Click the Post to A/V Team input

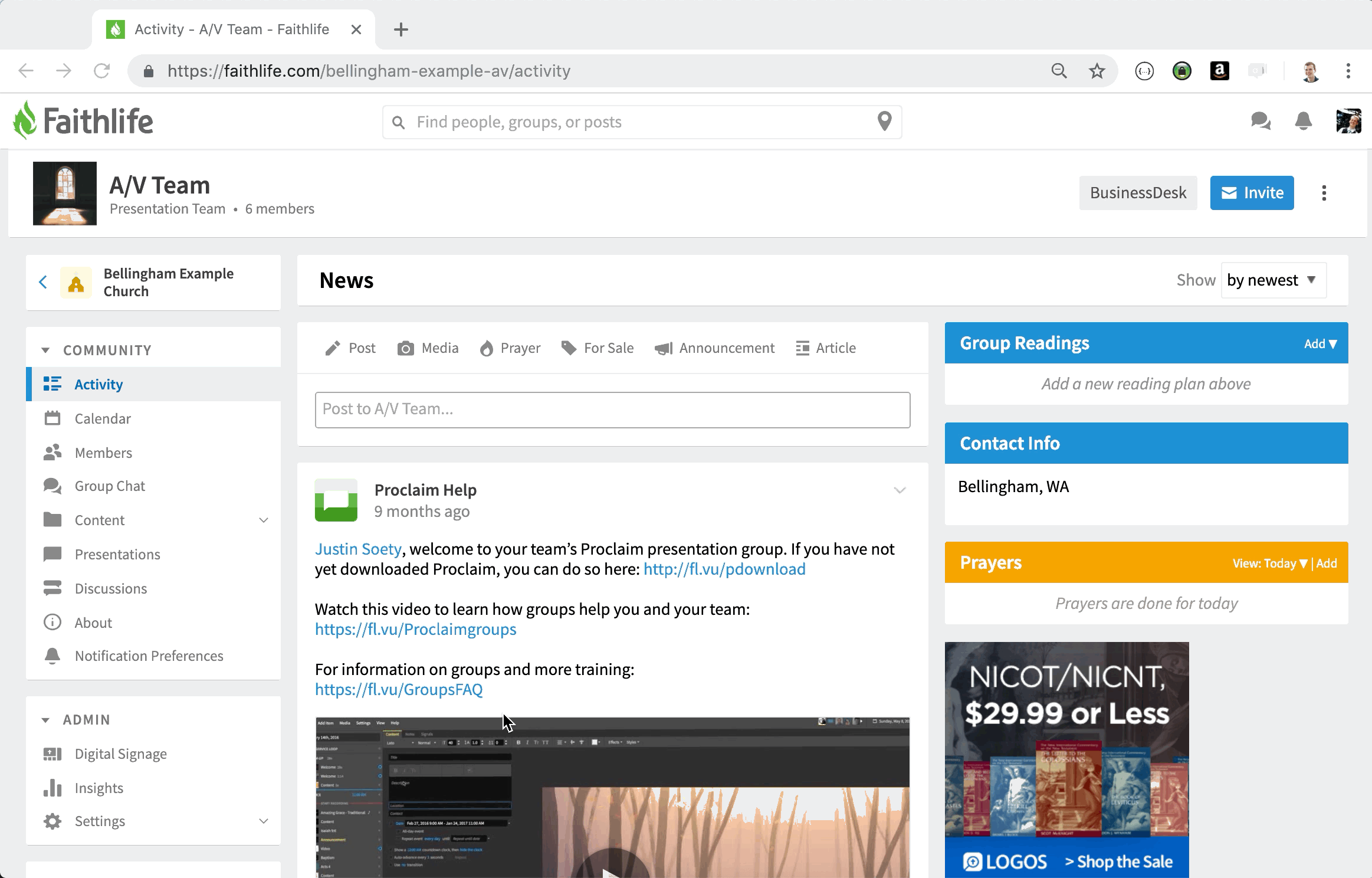click(612, 409)
